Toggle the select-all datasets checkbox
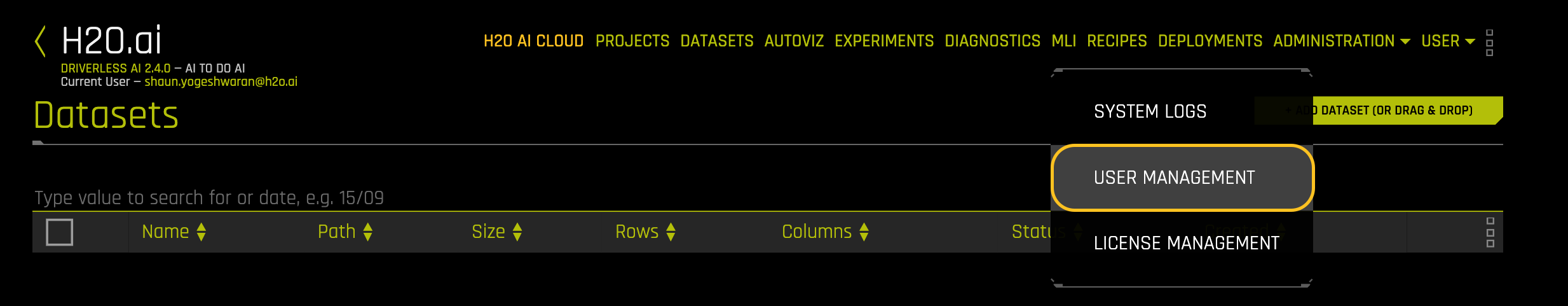1568x306 pixels. pos(60,232)
